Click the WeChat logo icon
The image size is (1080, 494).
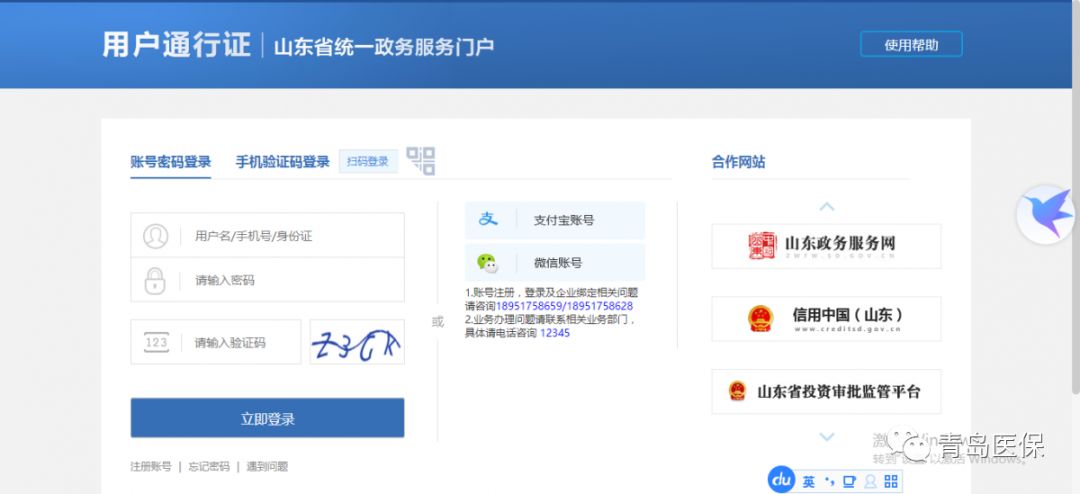point(487,263)
